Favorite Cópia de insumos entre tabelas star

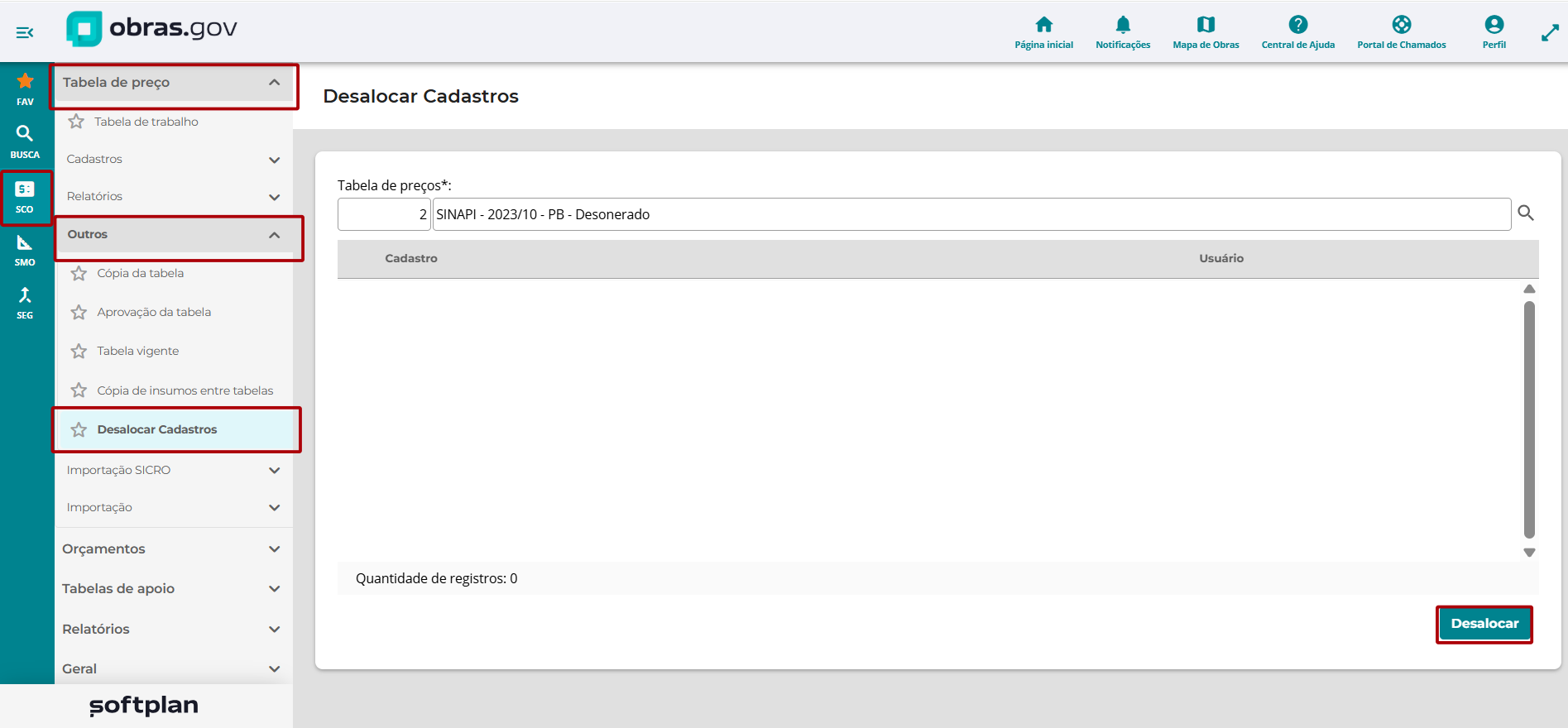(79, 390)
